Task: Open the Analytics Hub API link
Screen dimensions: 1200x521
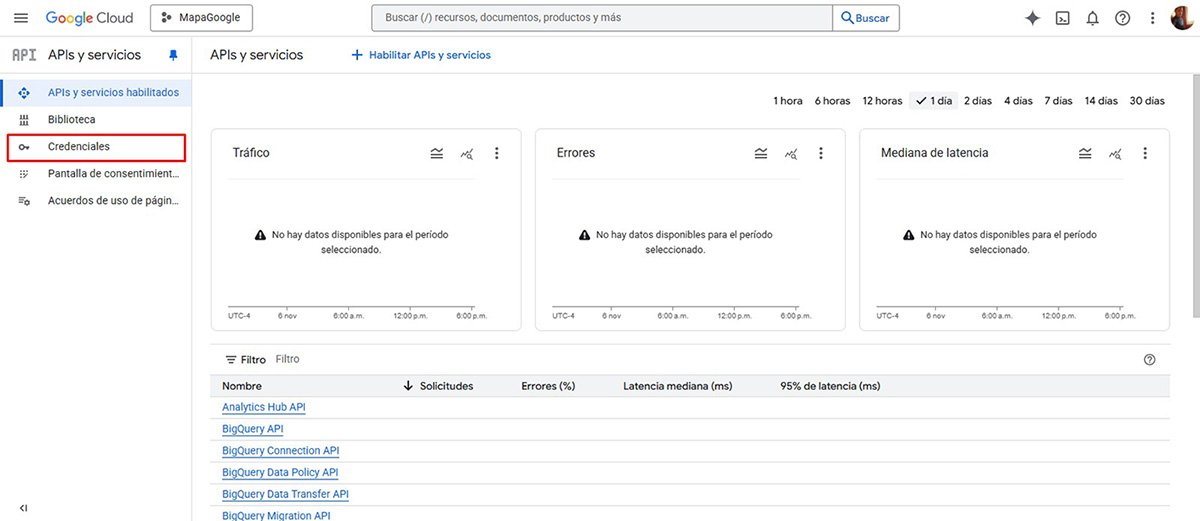Action: point(264,407)
